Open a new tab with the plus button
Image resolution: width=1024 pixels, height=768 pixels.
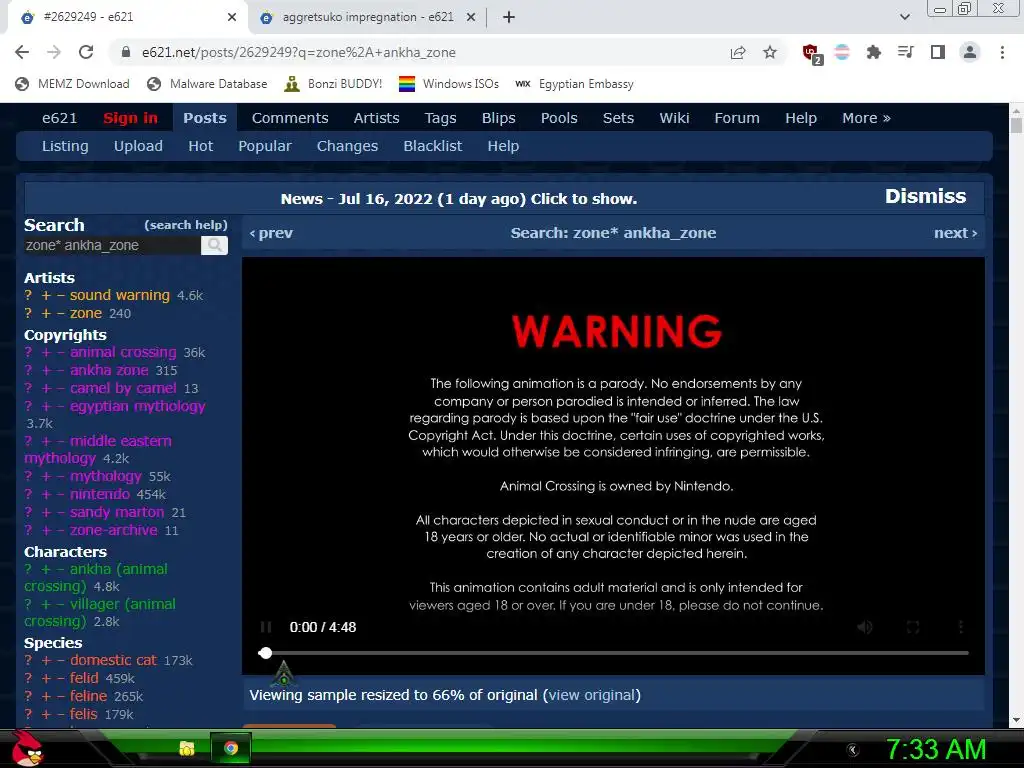[x=509, y=17]
